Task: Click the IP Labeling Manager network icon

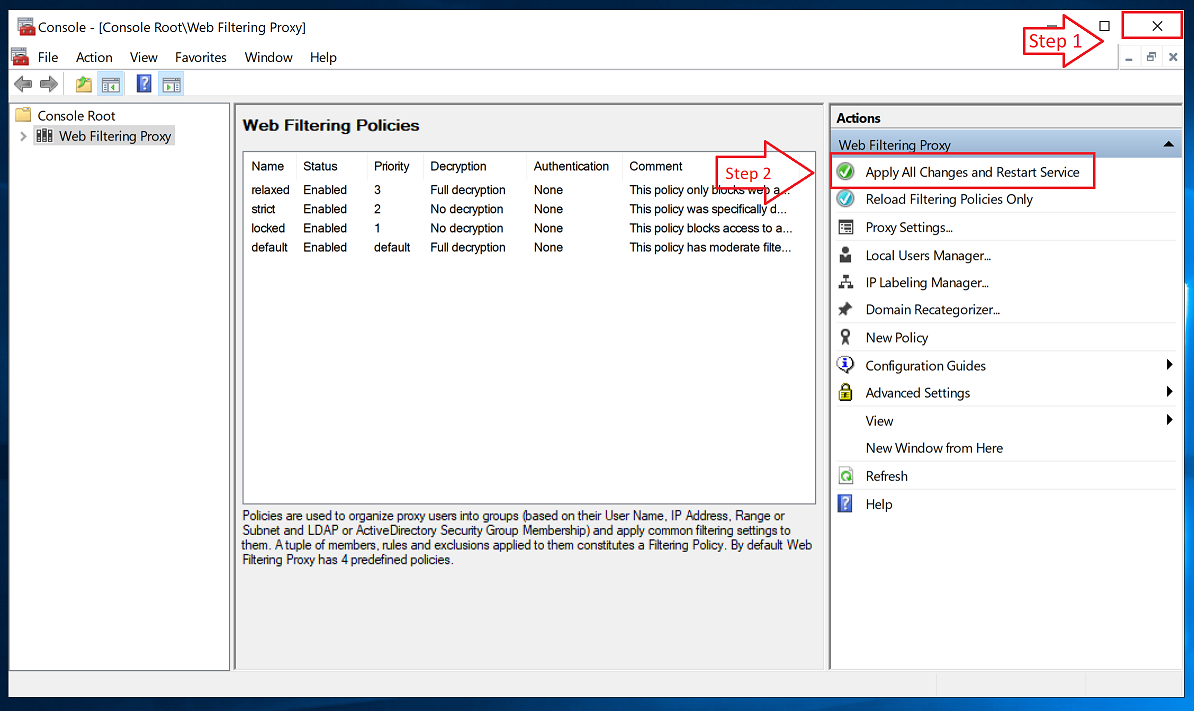Action: tap(845, 282)
